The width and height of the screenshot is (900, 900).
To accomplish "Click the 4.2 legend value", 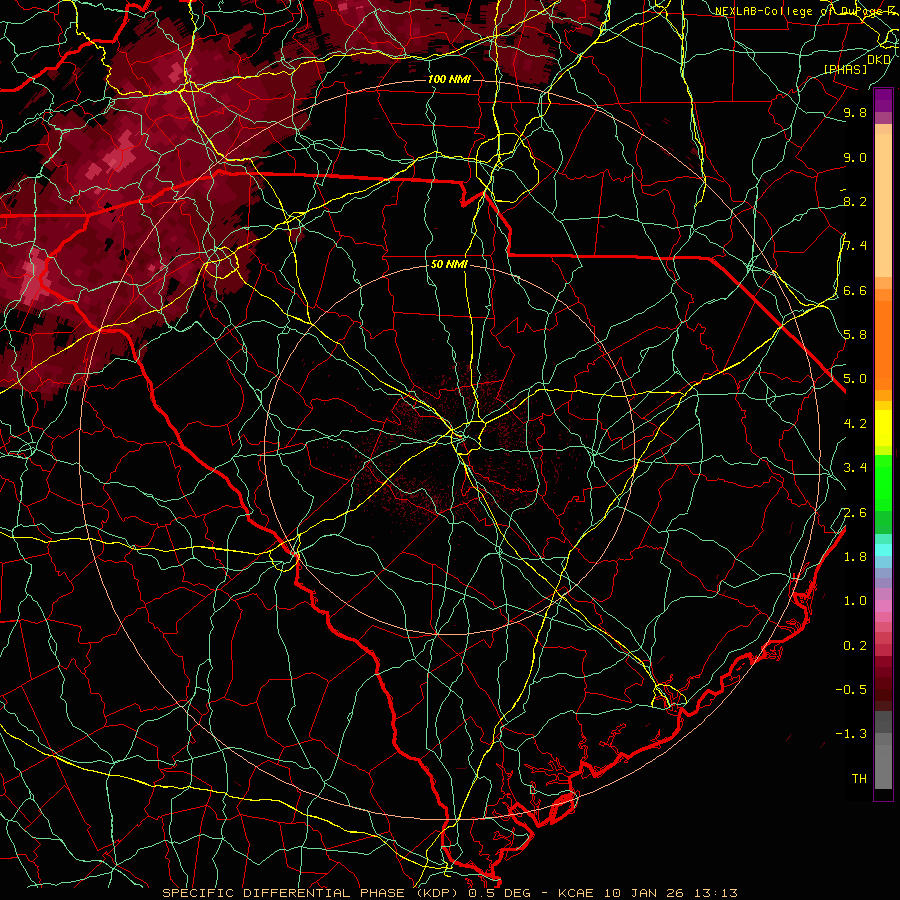I will (x=855, y=424).
